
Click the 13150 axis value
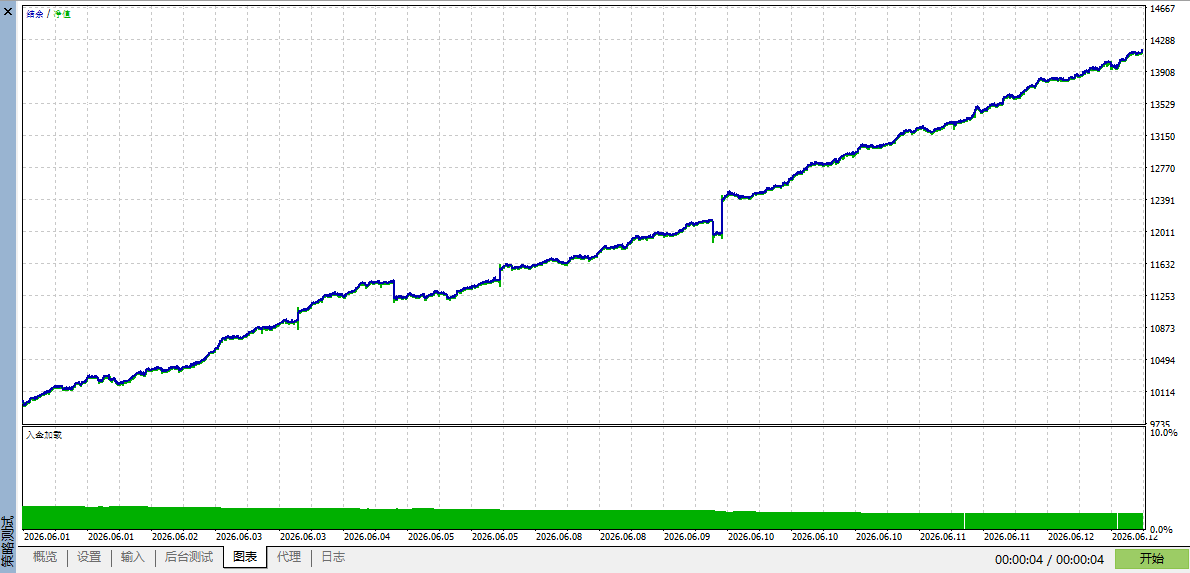[1164, 137]
